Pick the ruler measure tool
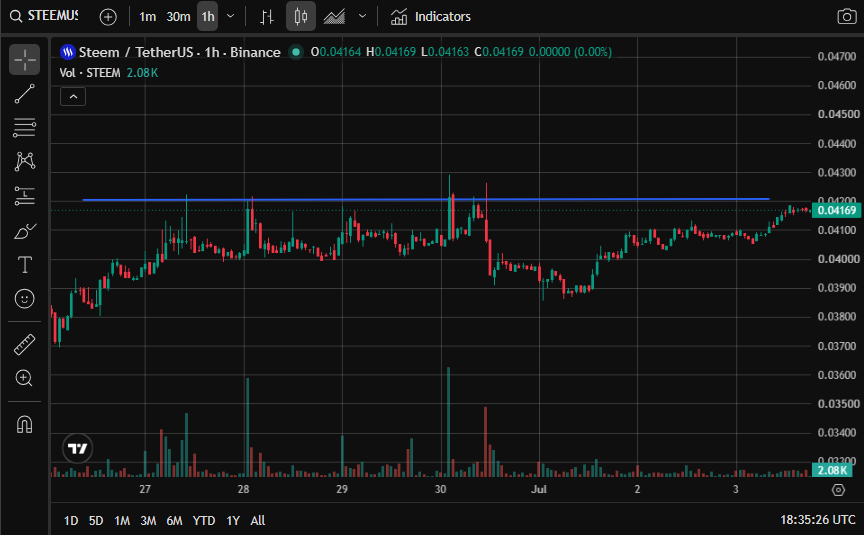The height and width of the screenshot is (535, 864). [24, 344]
